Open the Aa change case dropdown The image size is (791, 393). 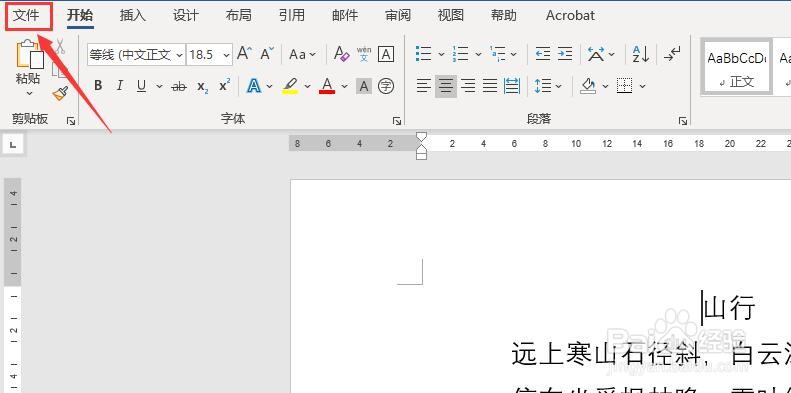point(302,54)
